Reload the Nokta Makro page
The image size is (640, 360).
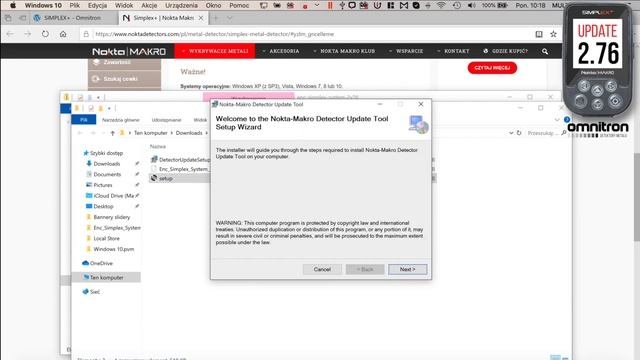coord(45,34)
